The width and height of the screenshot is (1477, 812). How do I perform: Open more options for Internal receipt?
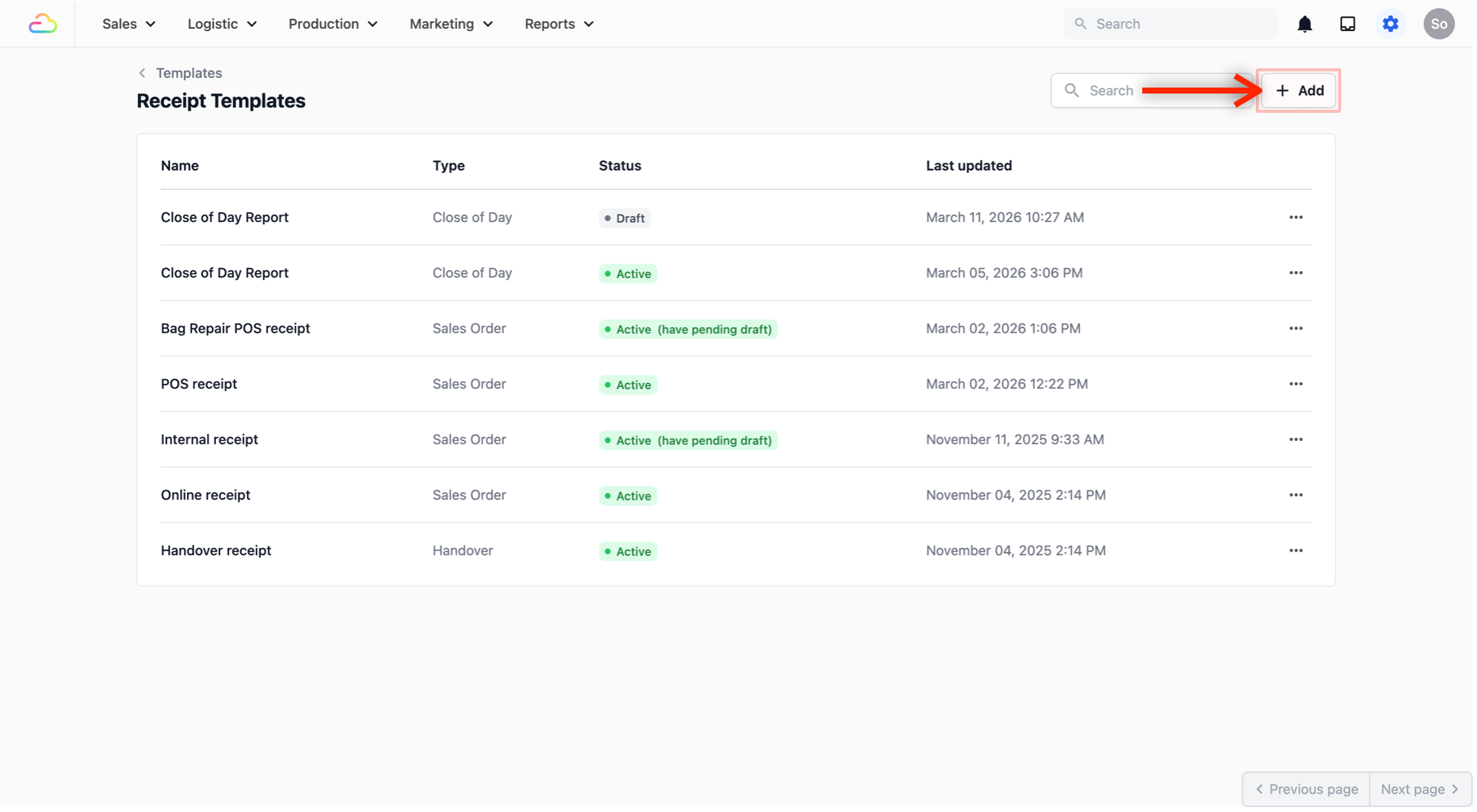coord(1295,439)
